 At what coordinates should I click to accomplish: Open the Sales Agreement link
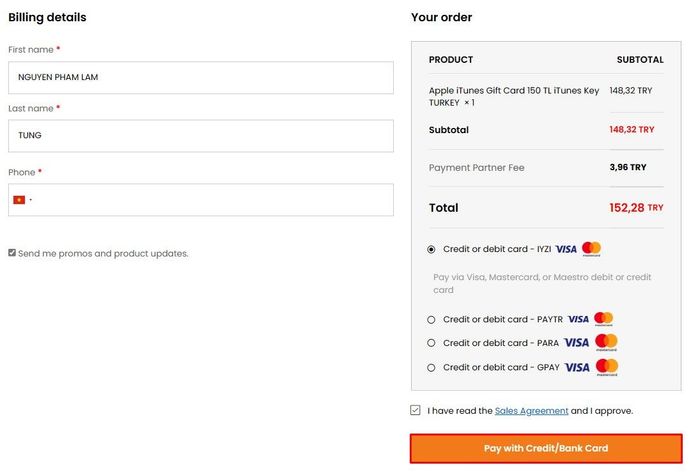[x=531, y=411]
